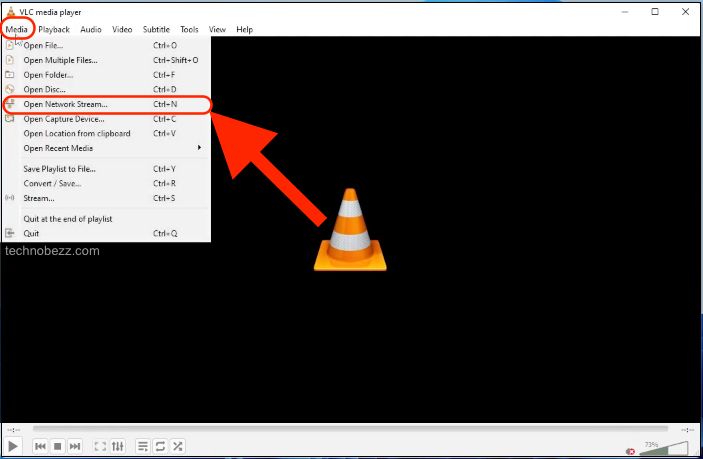Open the Tools menu
Screen dimensions: 703x459
tap(189, 29)
